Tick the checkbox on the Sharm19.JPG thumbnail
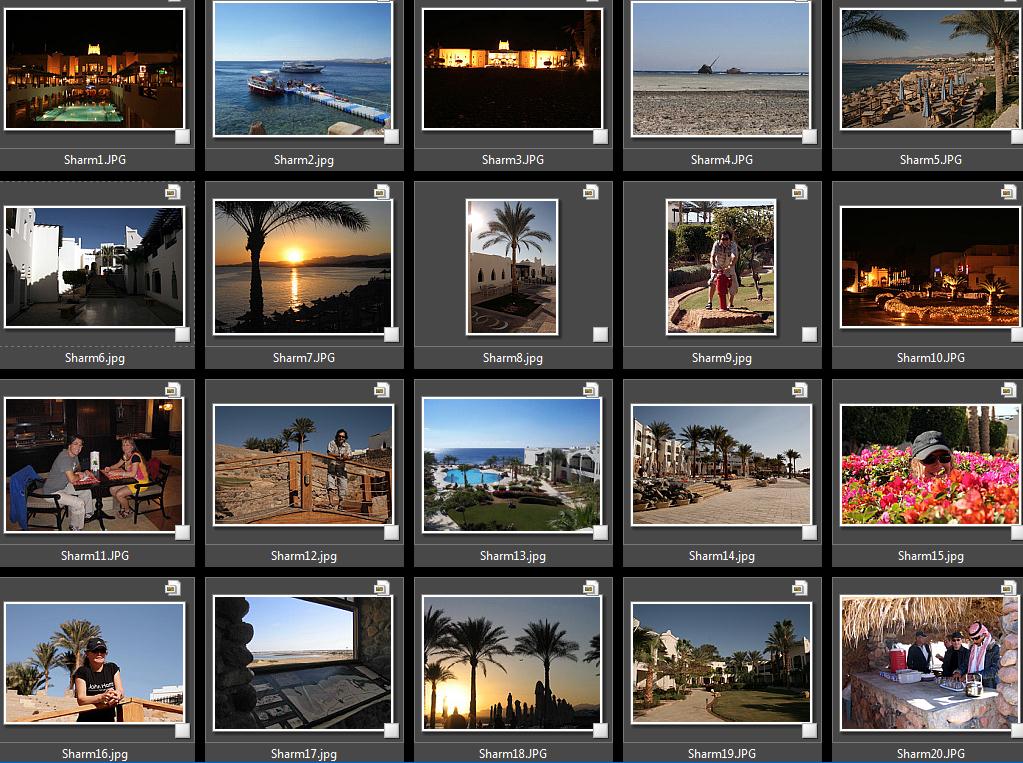 coord(809,730)
